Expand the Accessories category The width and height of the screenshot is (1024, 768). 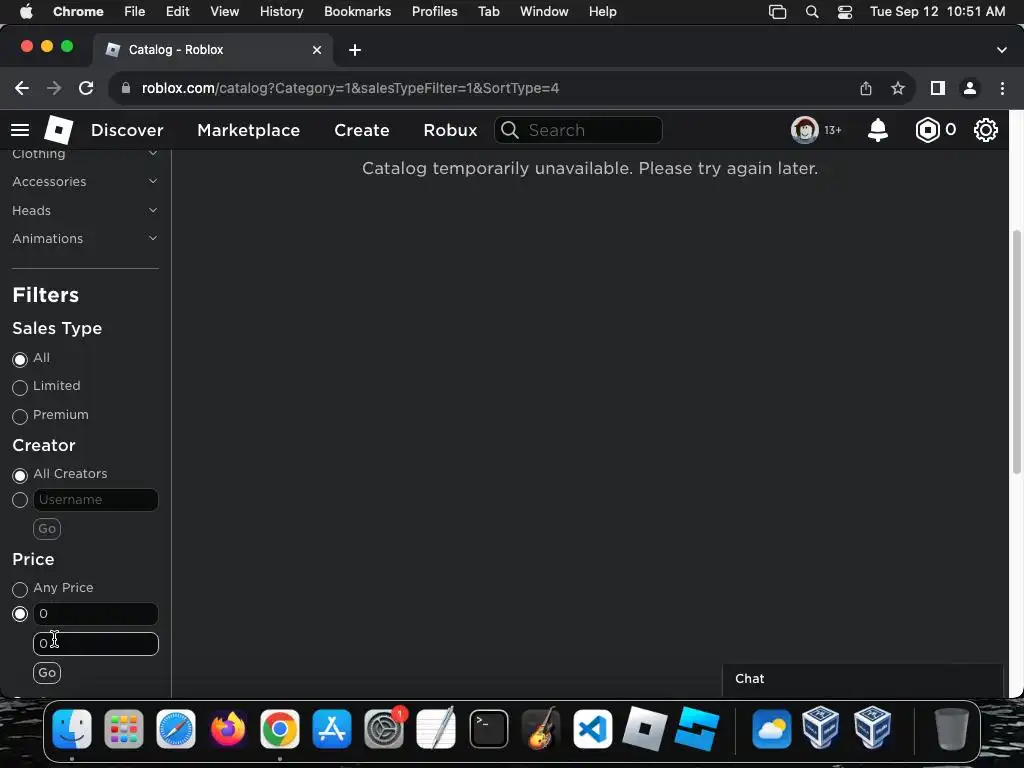click(86, 182)
